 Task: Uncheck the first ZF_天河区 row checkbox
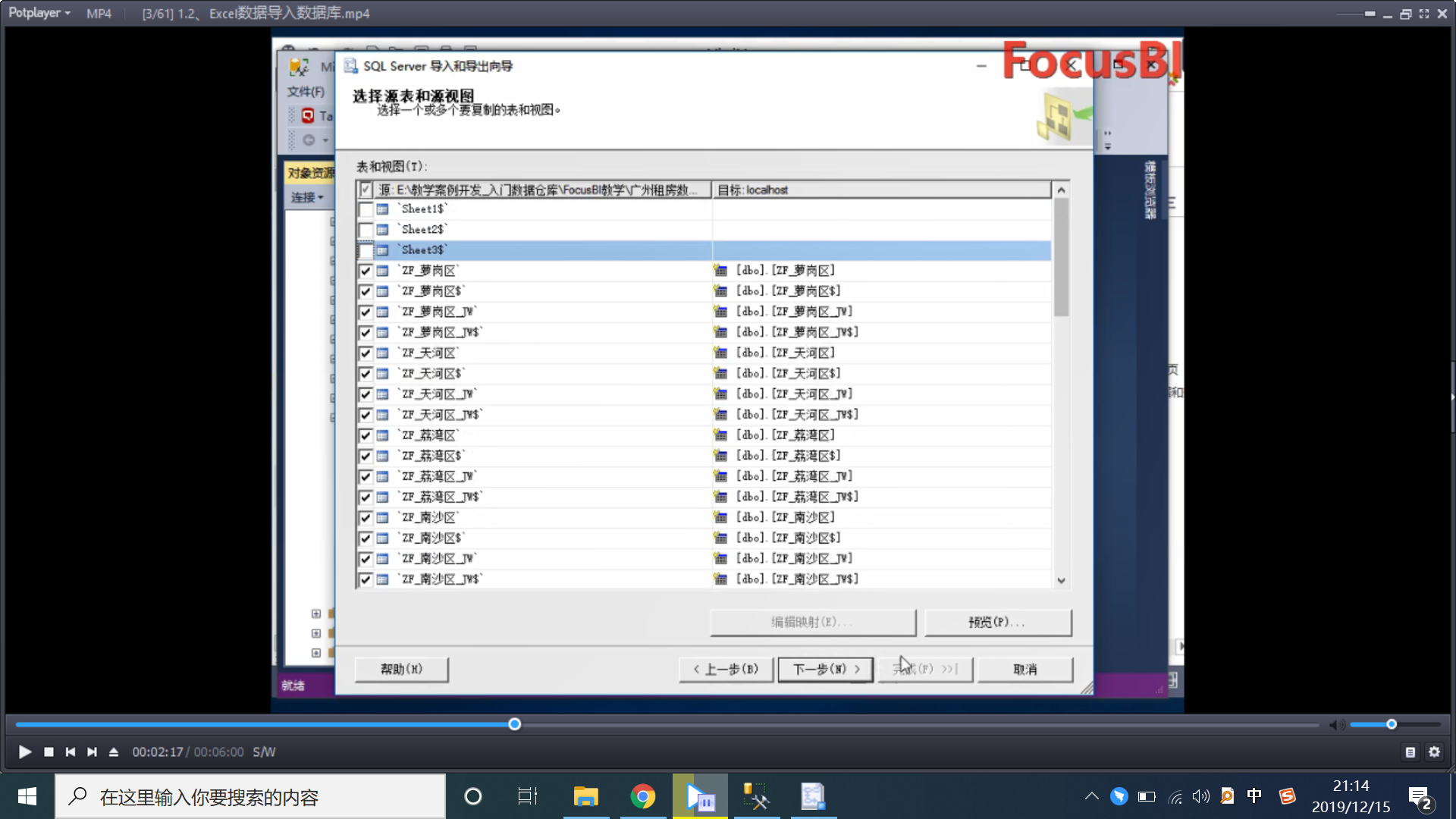point(366,353)
